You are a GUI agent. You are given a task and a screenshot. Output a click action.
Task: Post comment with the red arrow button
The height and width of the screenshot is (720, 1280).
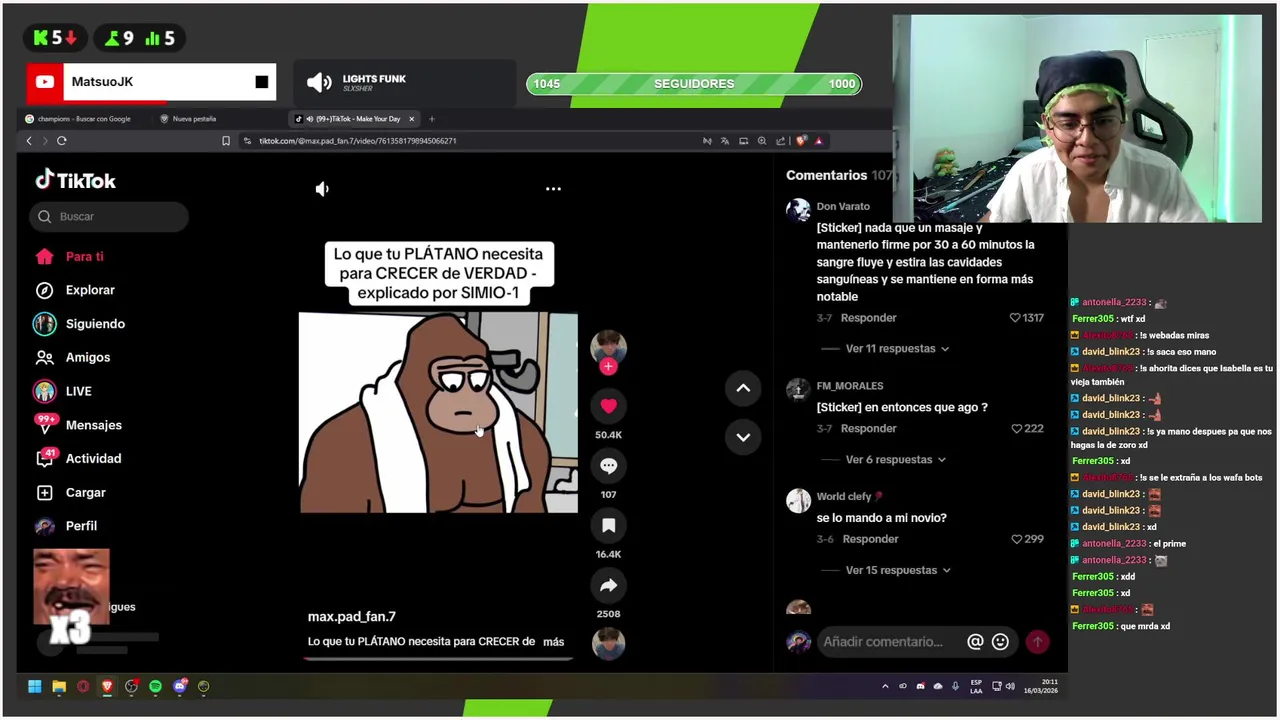click(1037, 642)
